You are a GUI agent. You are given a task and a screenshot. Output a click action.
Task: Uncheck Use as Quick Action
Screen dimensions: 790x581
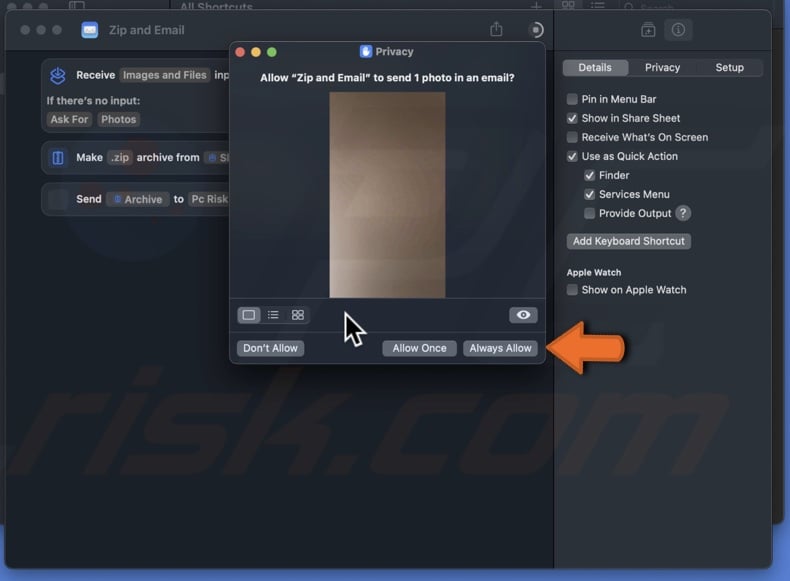click(x=572, y=156)
